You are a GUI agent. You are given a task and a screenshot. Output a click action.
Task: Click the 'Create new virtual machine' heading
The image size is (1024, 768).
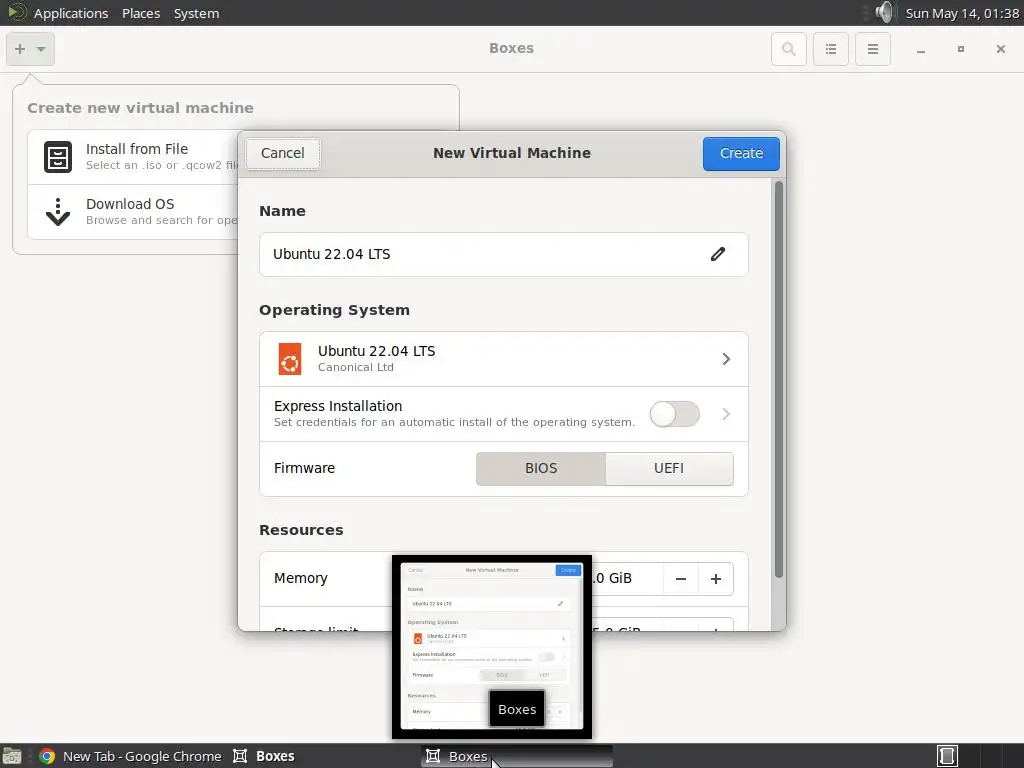coord(140,108)
